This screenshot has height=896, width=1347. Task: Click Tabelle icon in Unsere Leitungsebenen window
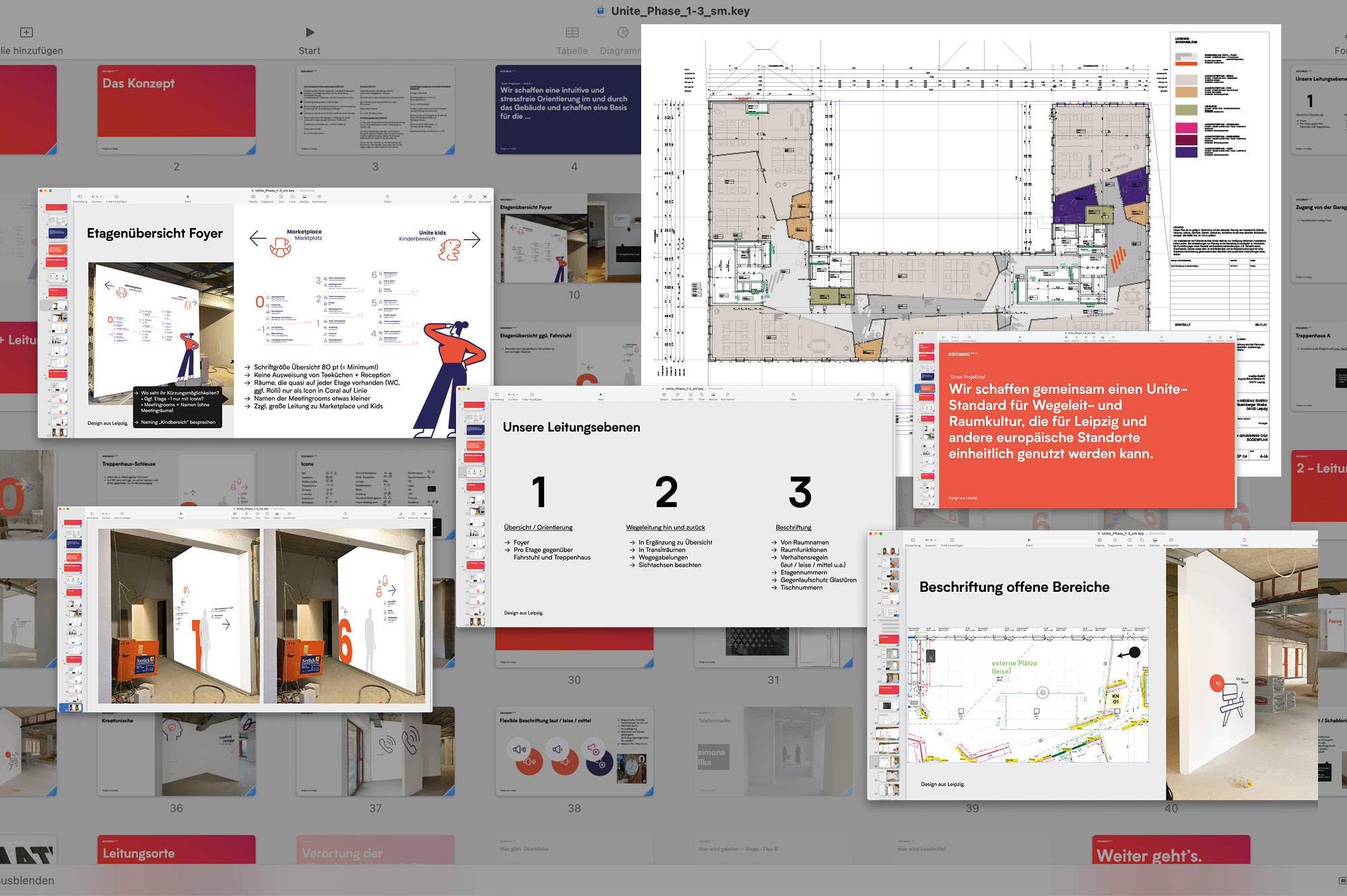coord(663,394)
